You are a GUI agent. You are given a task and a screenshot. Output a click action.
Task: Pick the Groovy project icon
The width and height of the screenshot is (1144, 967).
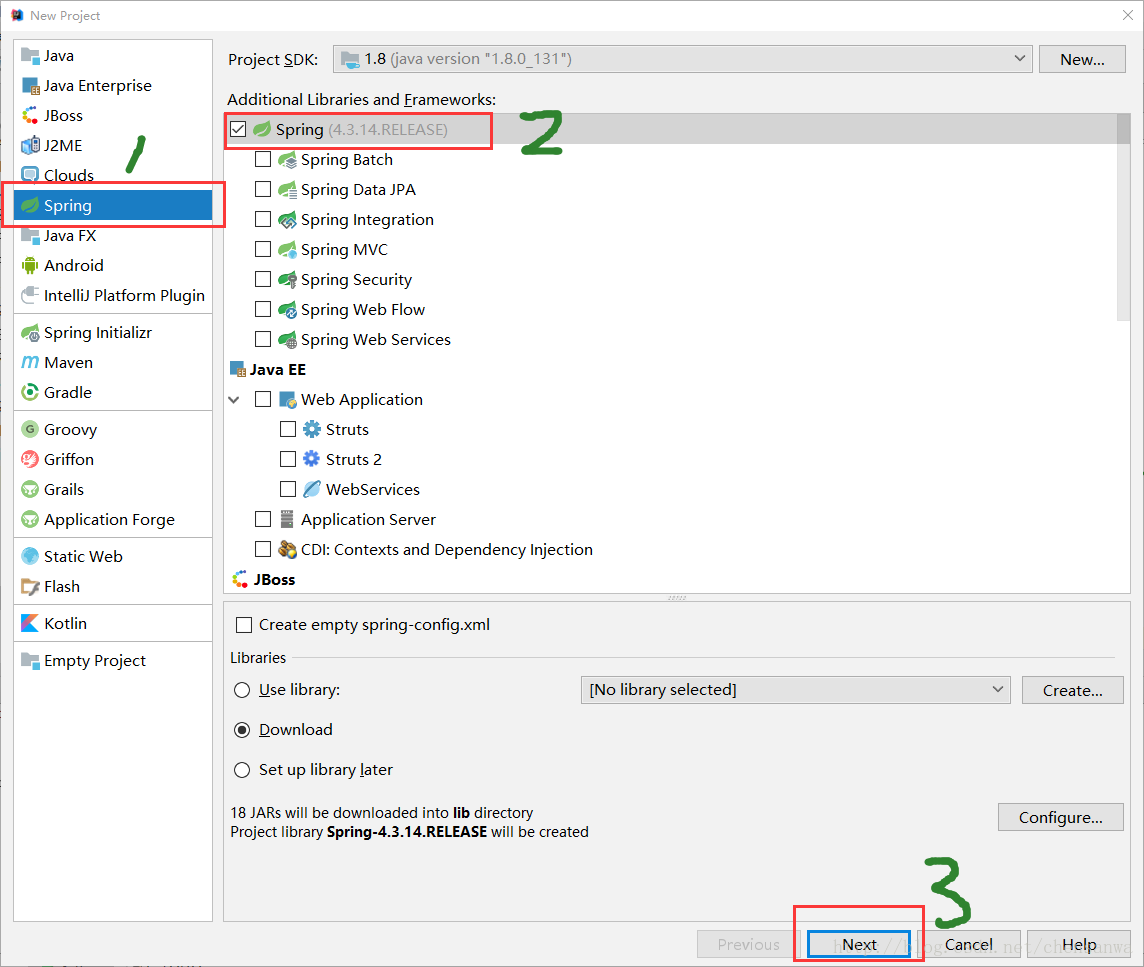pos(30,429)
